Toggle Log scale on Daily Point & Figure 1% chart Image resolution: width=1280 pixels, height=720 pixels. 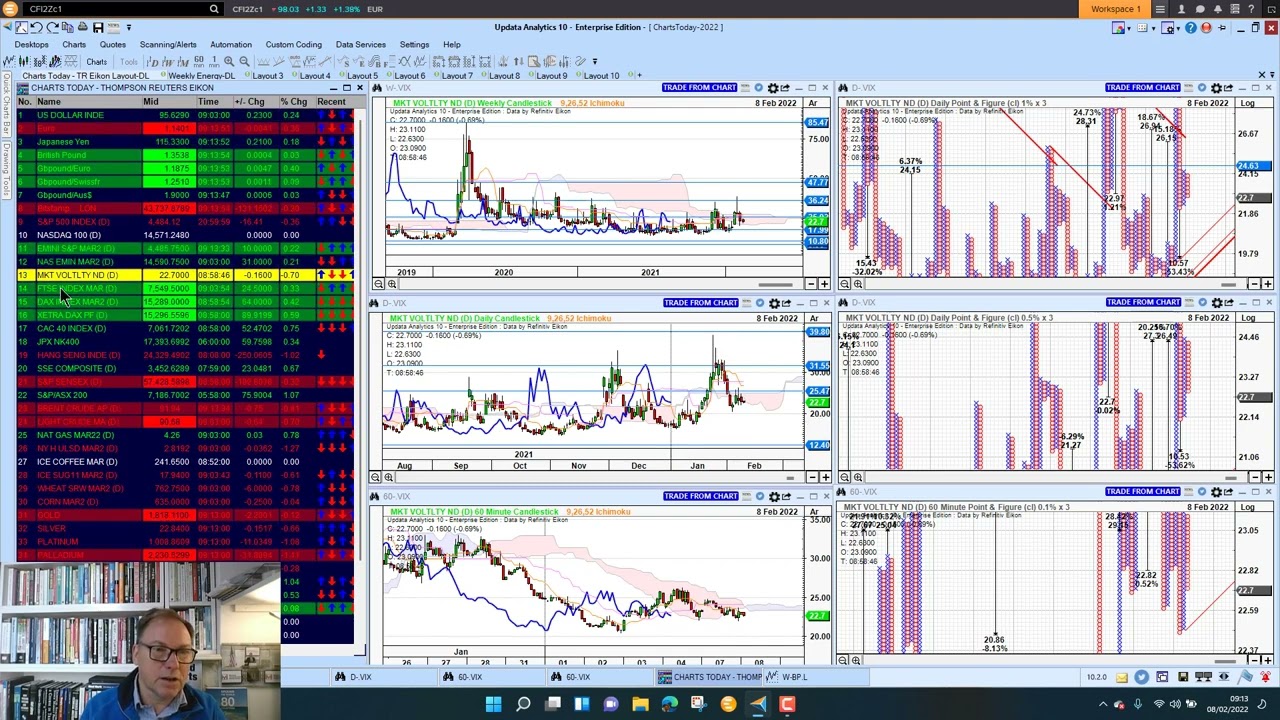pos(1248,103)
